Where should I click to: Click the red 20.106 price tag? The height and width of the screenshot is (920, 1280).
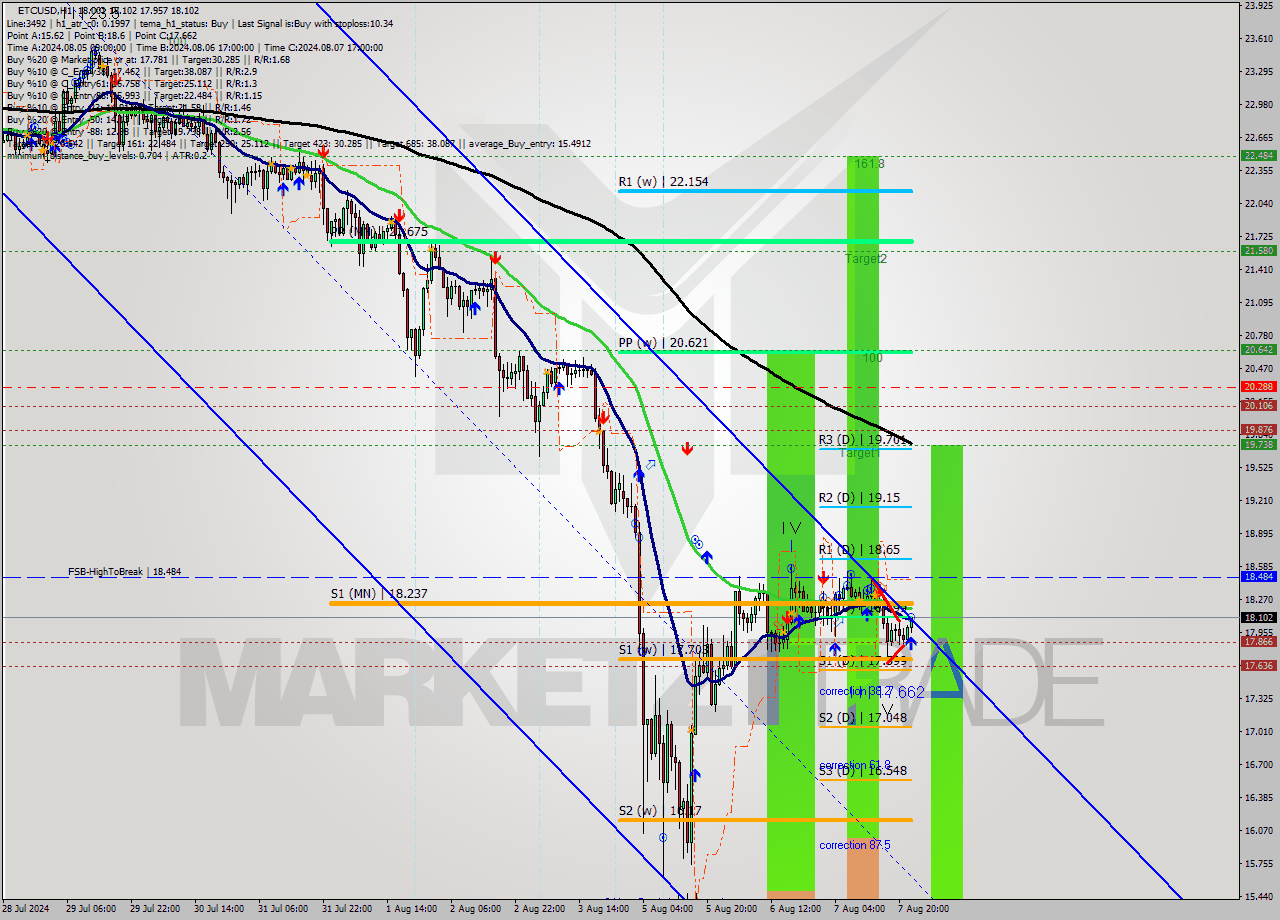(x=1257, y=406)
